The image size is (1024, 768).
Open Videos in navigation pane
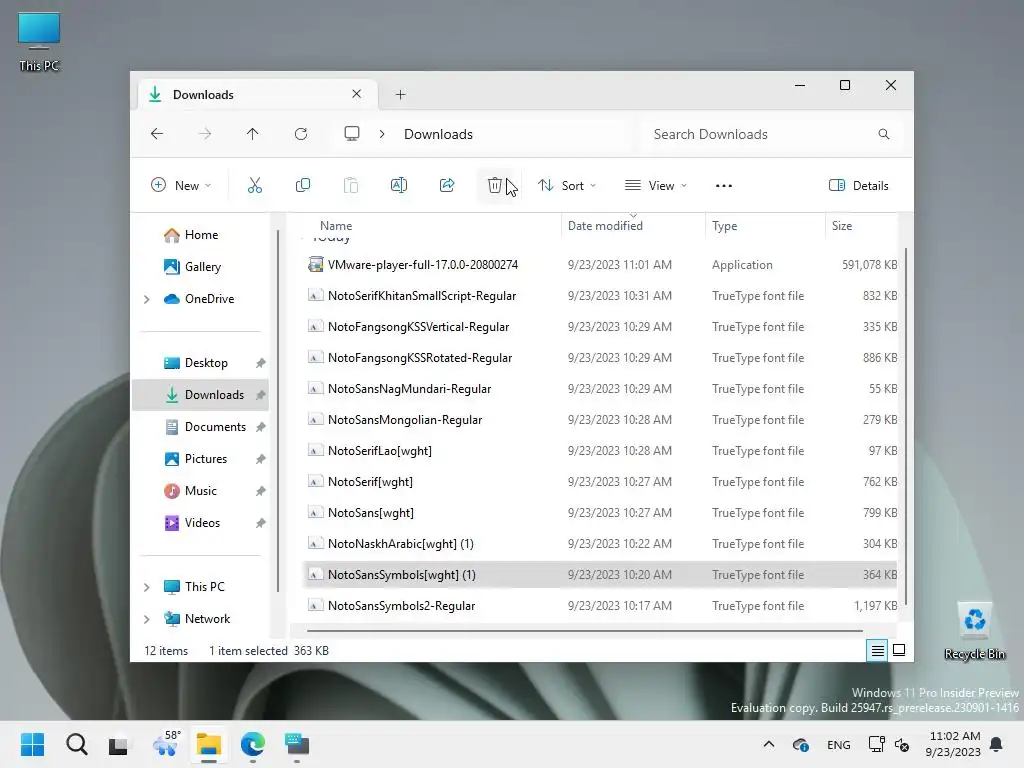[x=202, y=523]
